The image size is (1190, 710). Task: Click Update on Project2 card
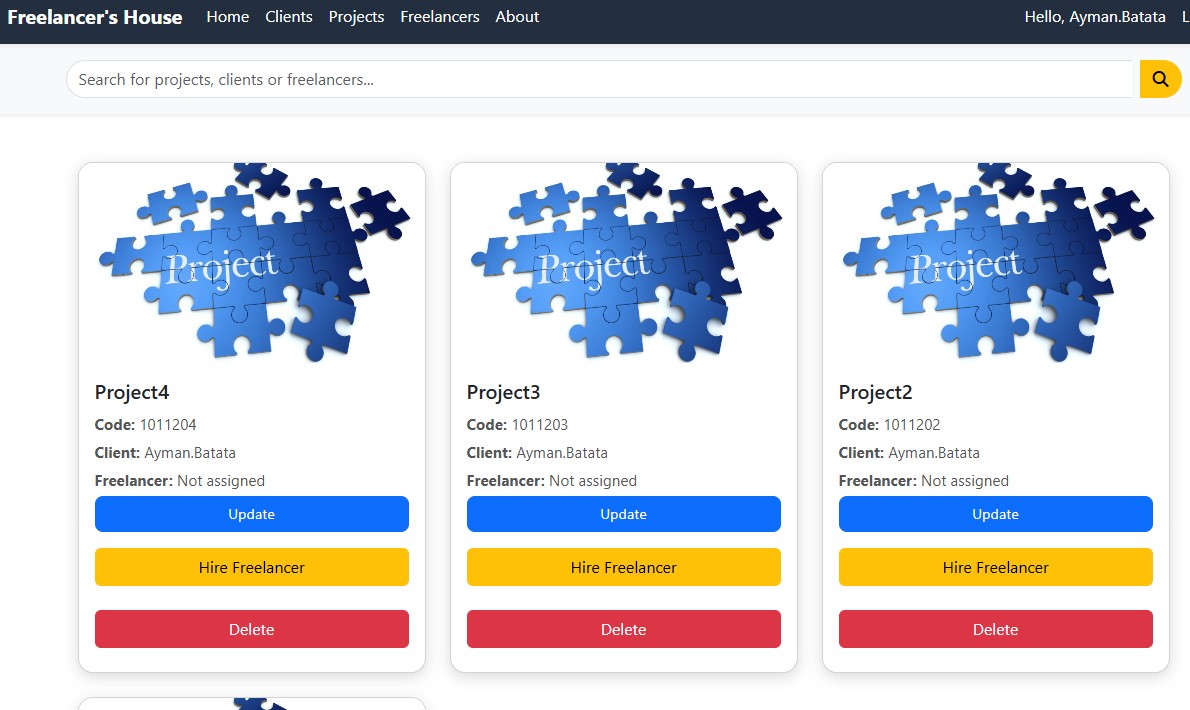[996, 514]
